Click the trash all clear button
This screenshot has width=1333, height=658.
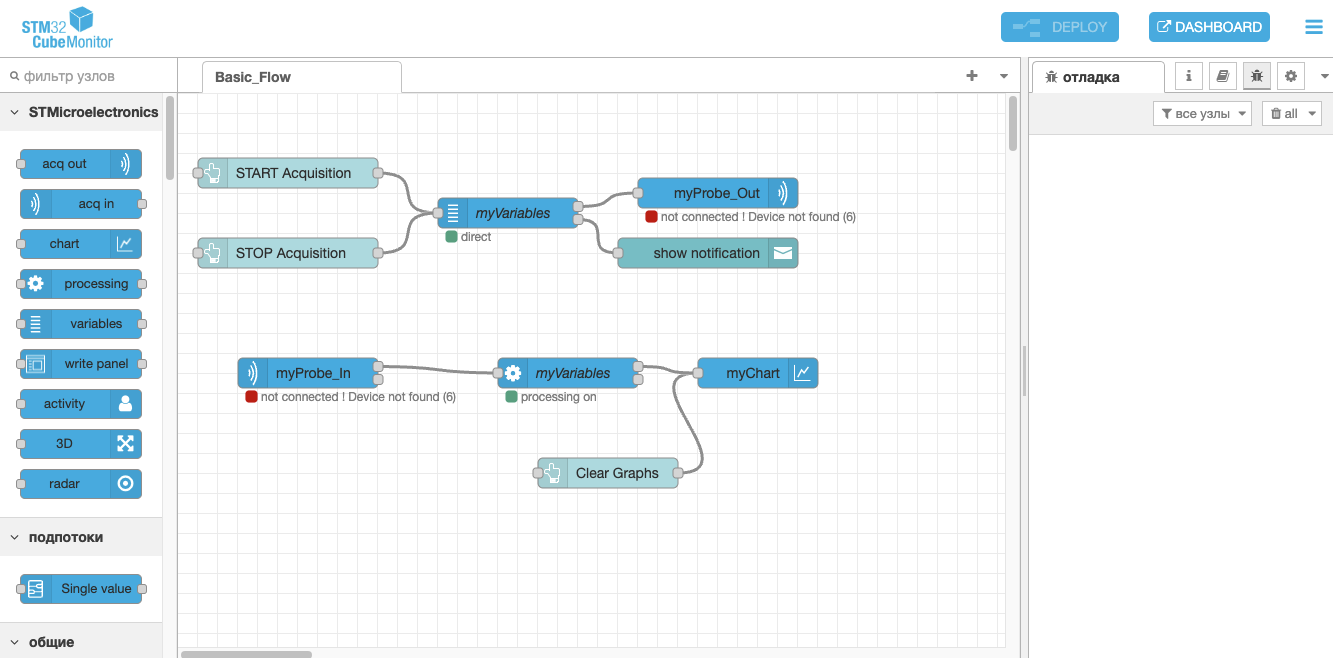(x=1284, y=114)
